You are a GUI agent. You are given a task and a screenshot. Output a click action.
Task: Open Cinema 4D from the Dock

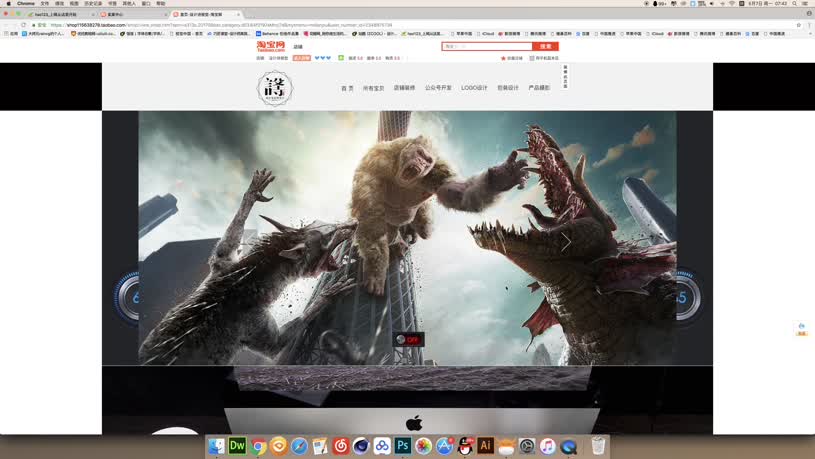(361, 446)
